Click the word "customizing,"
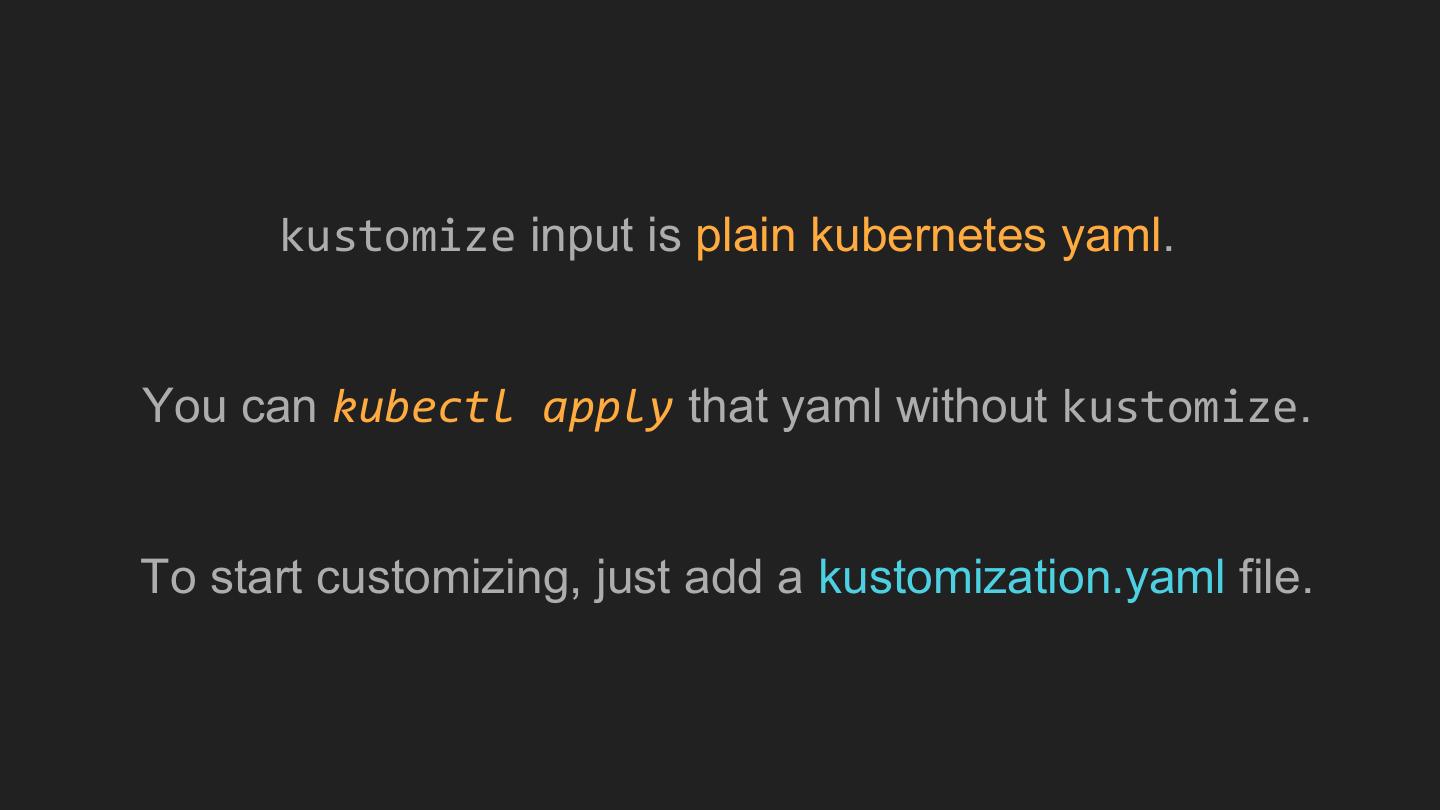This screenshot has height=810, width=1440. [448, 577]
